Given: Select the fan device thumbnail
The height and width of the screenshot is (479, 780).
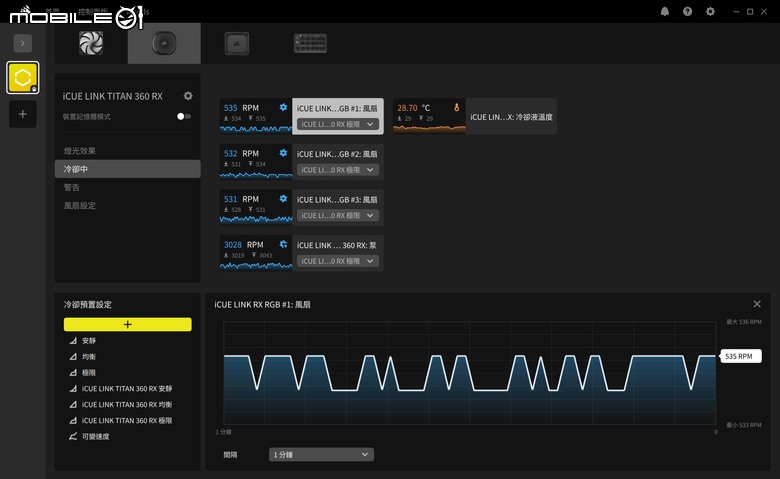Looking at the screenshot, I should (91, 43).
